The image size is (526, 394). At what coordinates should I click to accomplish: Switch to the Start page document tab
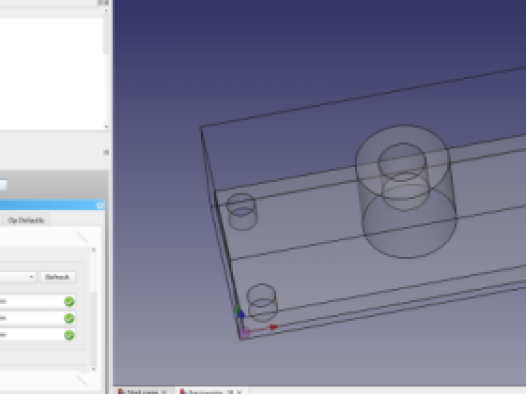143,392
